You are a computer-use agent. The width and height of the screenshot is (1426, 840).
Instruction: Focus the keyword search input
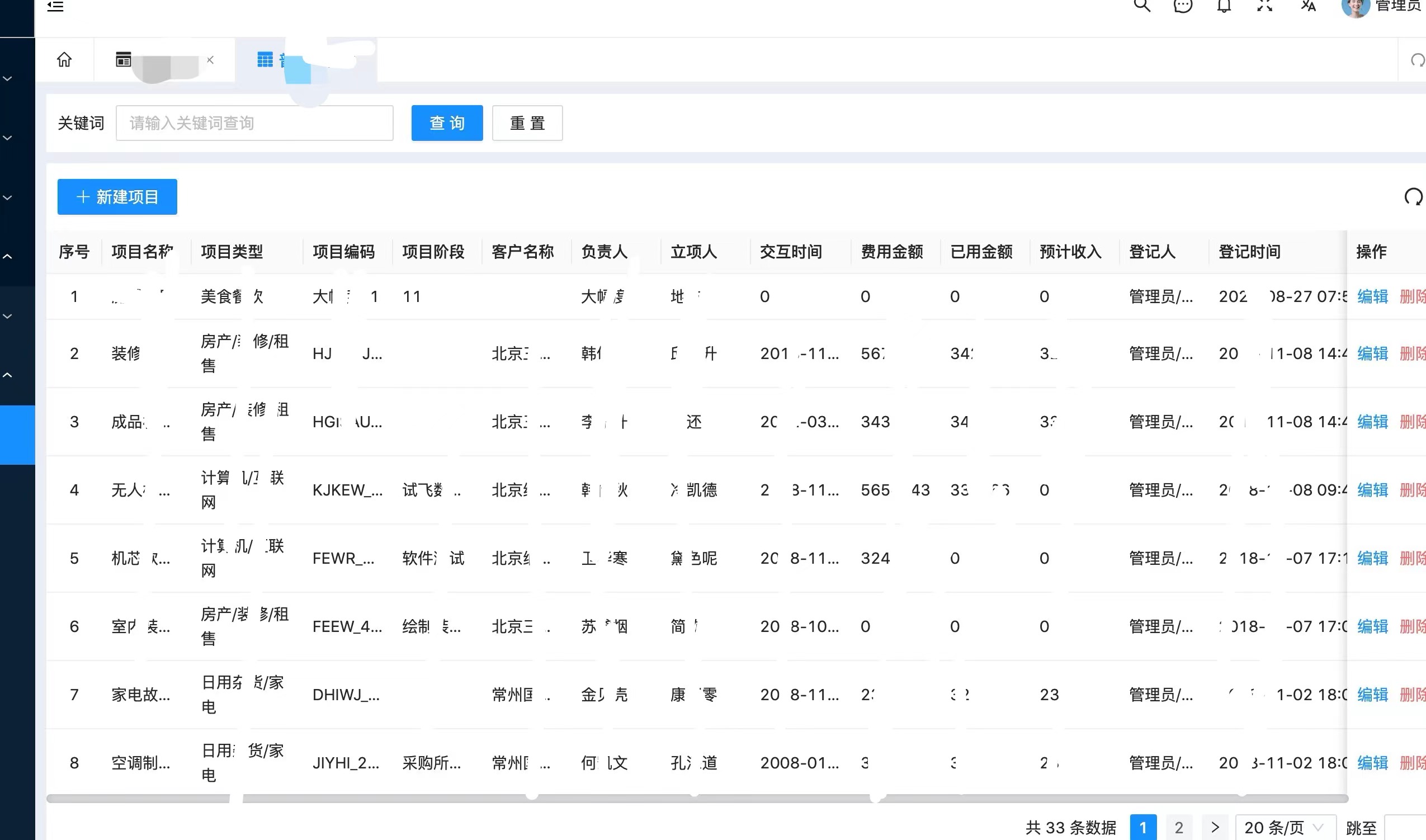254,123
